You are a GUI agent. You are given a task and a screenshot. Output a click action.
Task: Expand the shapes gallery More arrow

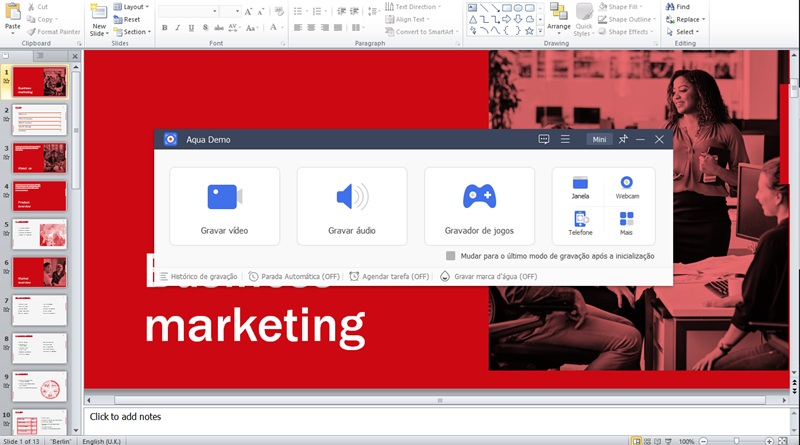coord(540,31)
